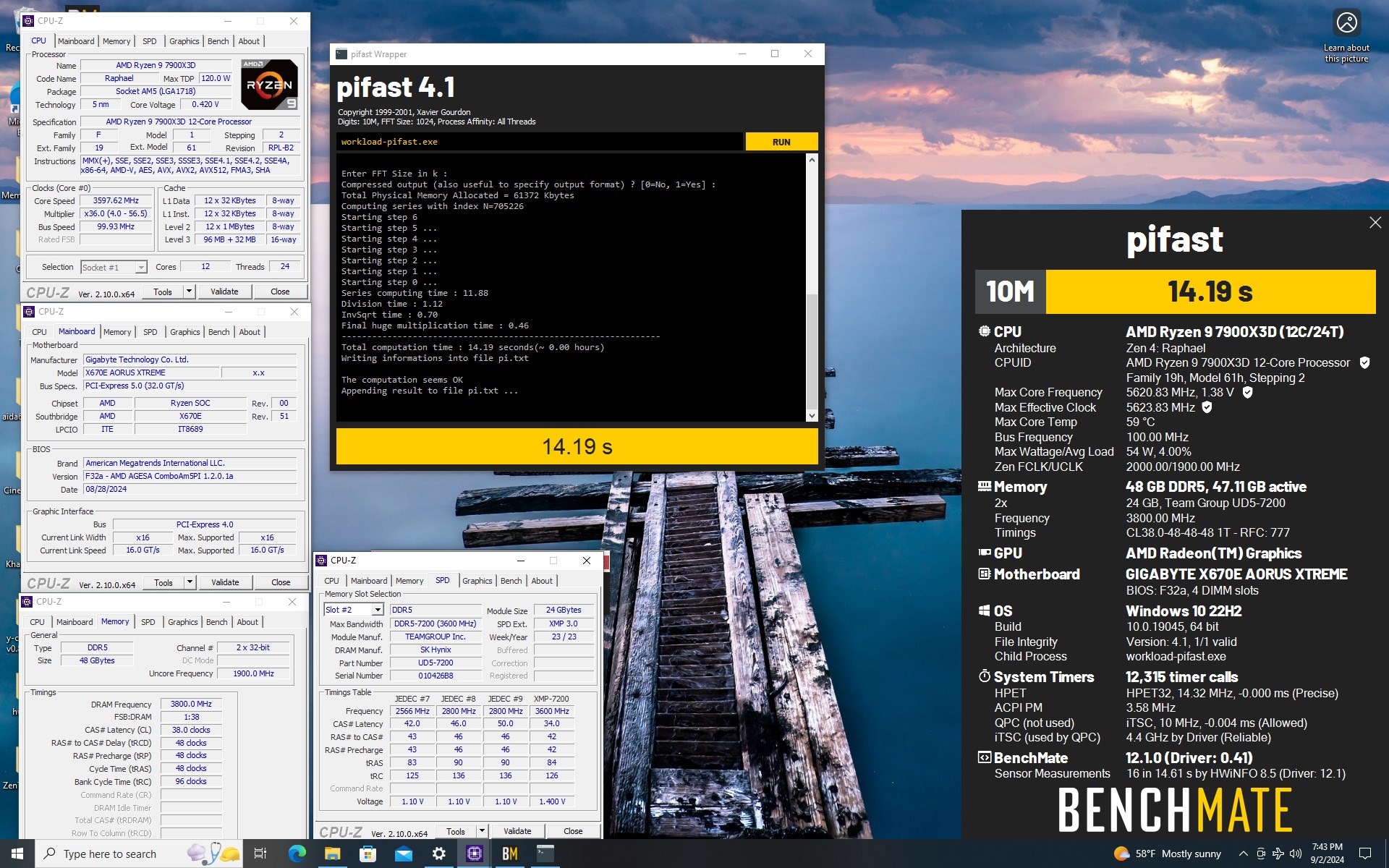The height and width of the screenshot is (868, 1389).
Task: Click the DRAM Frequency 3800.0 MHz value
Action: coord(191,704)
